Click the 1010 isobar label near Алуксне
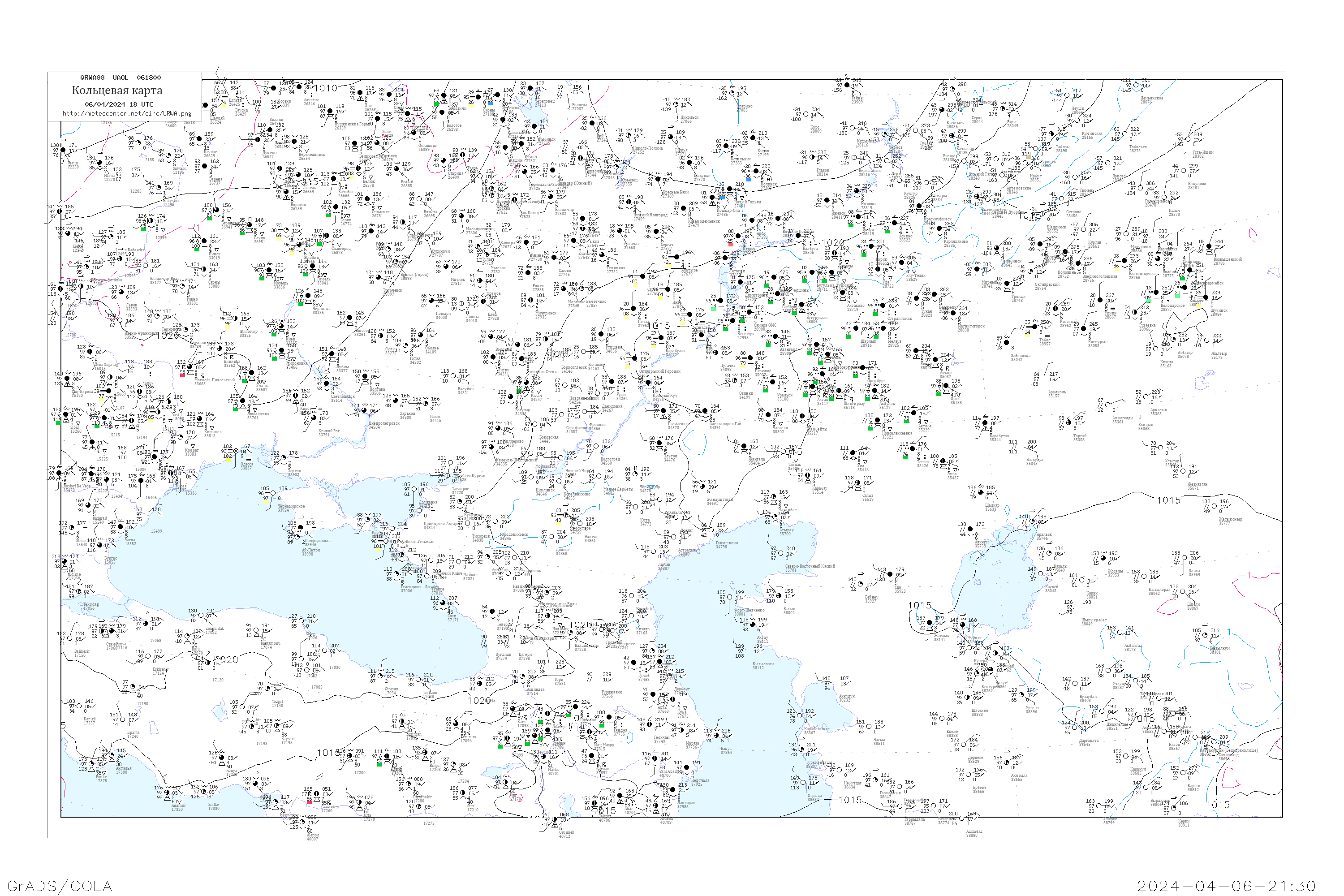The width and height of the screenshot is (1344, 896). tap(326, 89)
